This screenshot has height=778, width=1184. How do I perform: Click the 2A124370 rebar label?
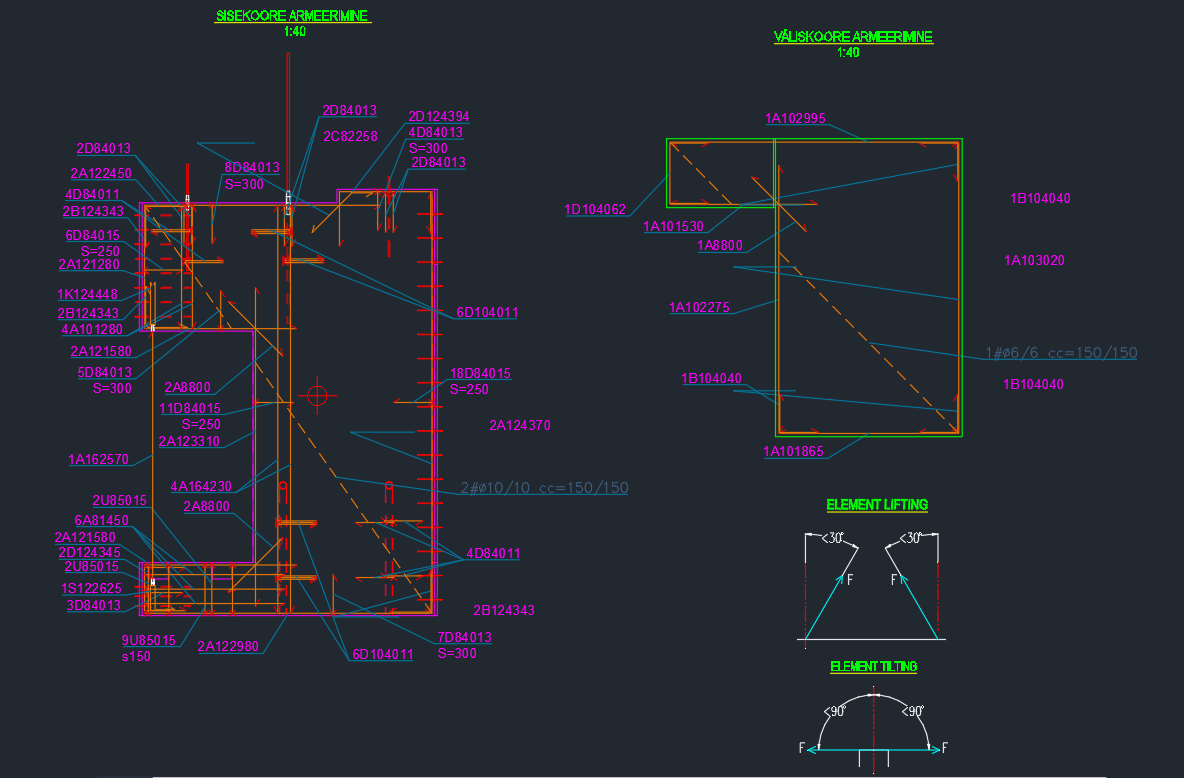point(520,426)
